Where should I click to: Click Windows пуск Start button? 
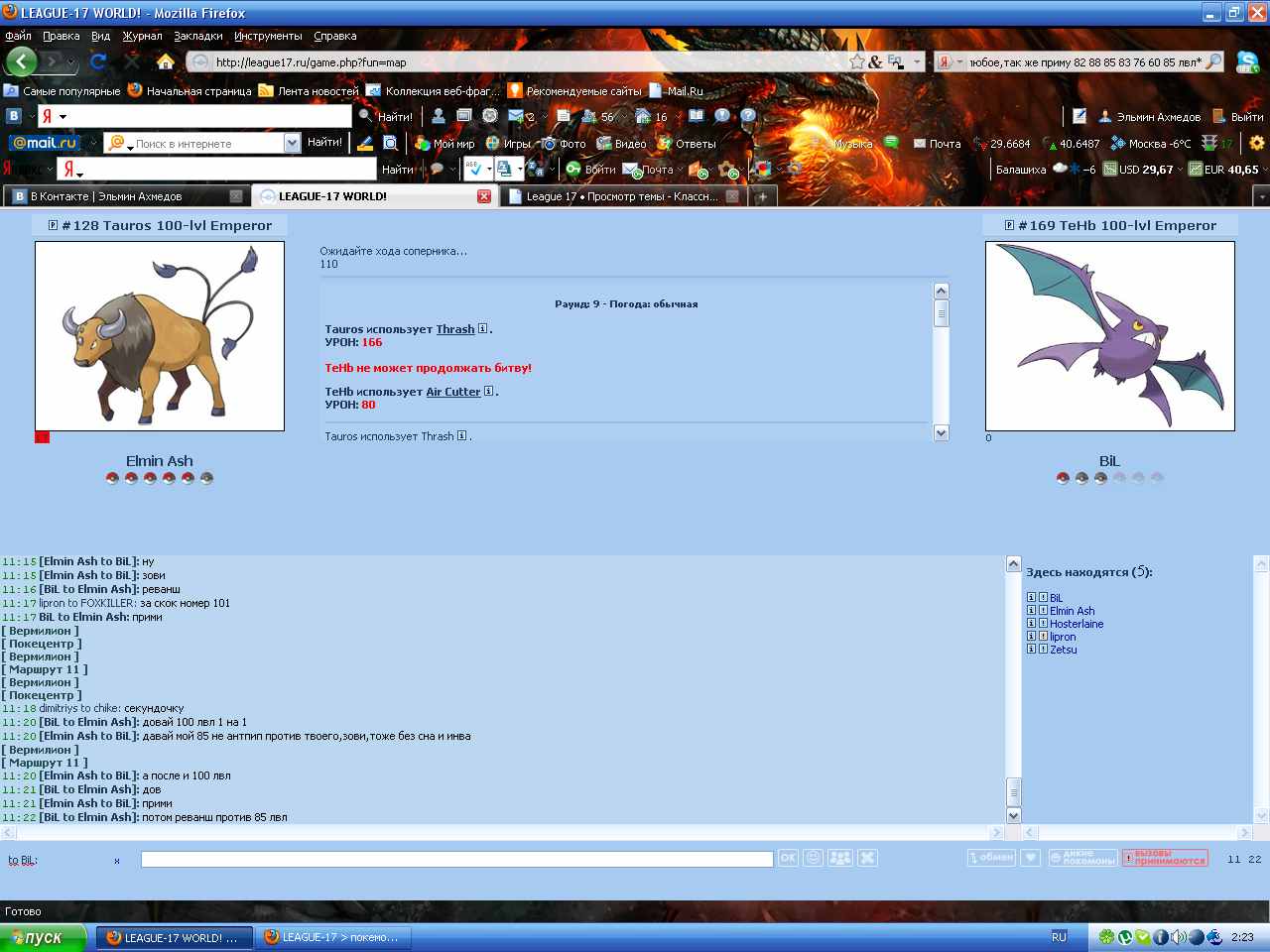44,937
